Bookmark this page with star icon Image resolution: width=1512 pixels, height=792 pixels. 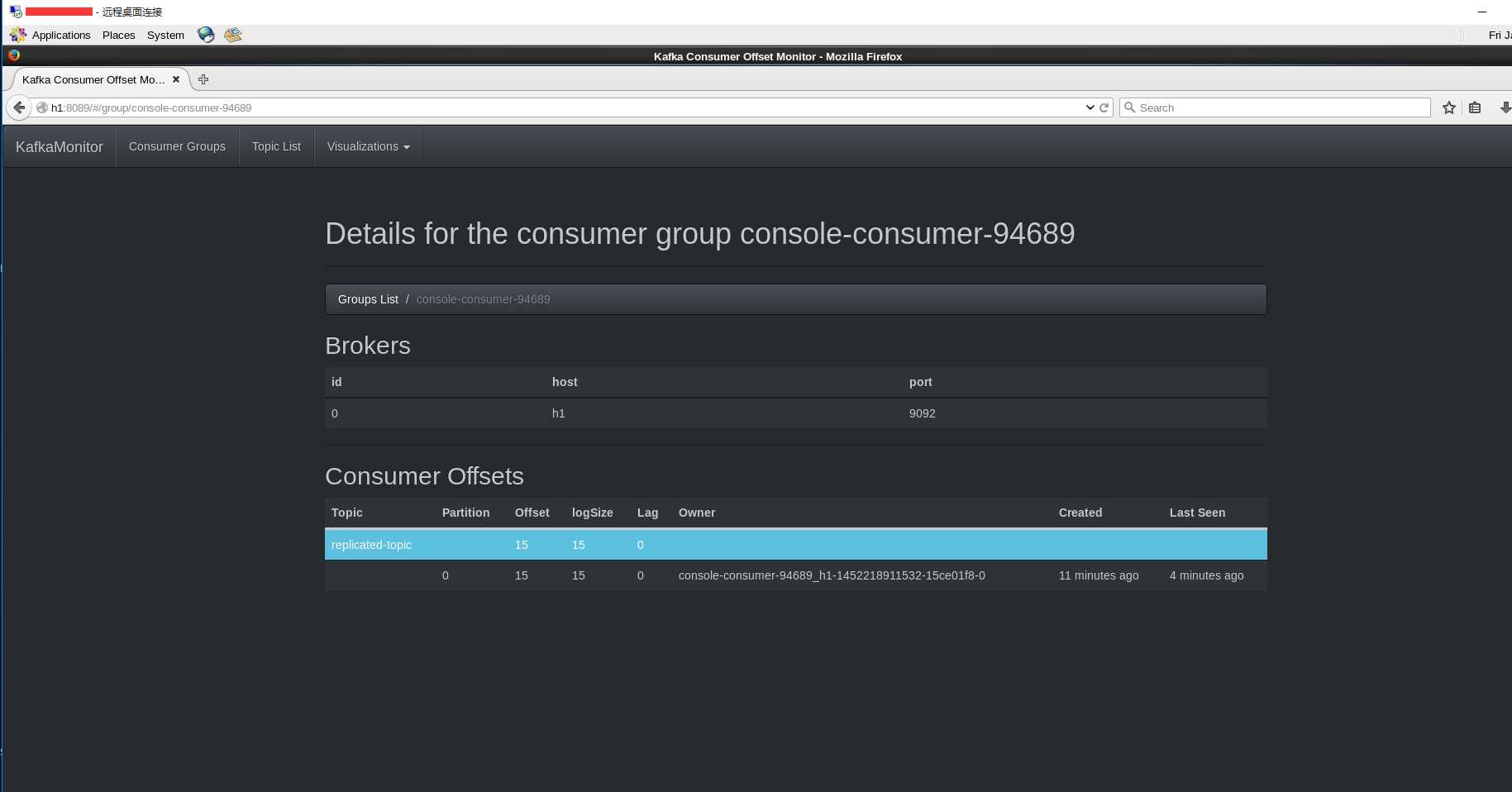(x=1449, y=107)
